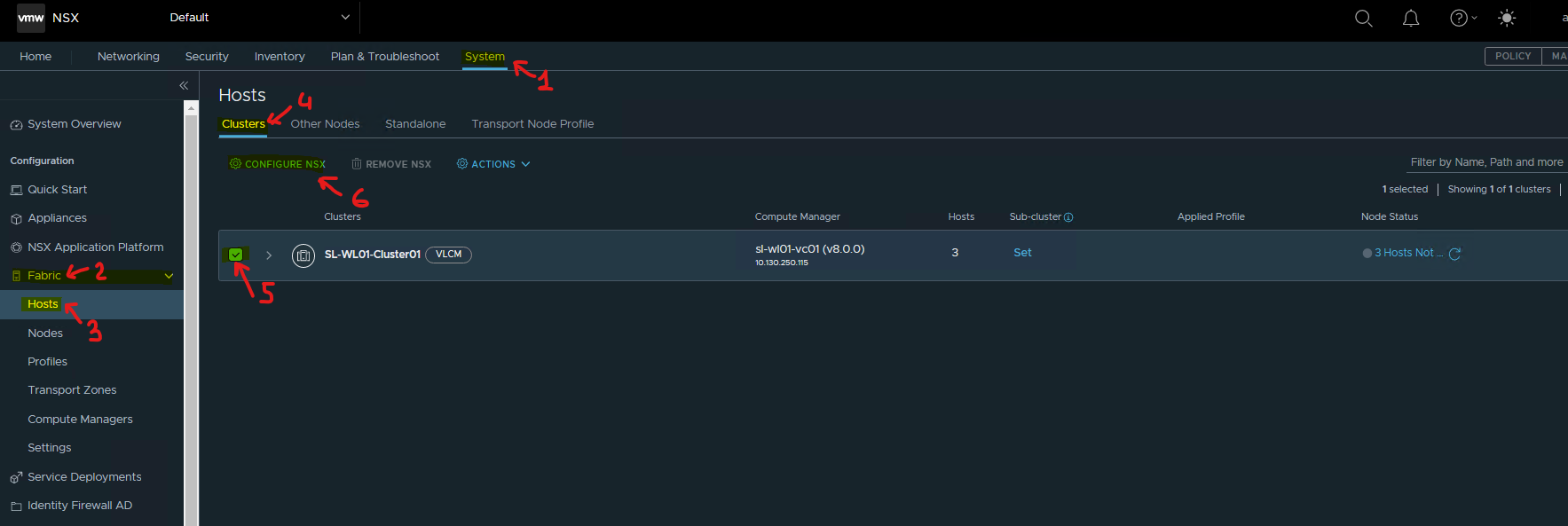The width and height of the screenshot is (1568, 526).
Task: Click the sl-wl01-vc01 (v8.0.0) compute manager
Action: click(809, 249)
